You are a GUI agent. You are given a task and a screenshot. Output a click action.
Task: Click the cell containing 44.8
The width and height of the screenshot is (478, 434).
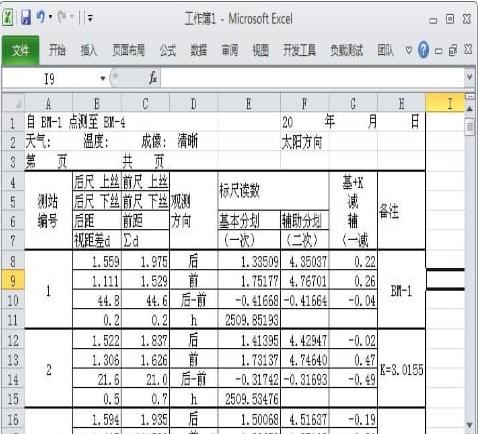97,300
